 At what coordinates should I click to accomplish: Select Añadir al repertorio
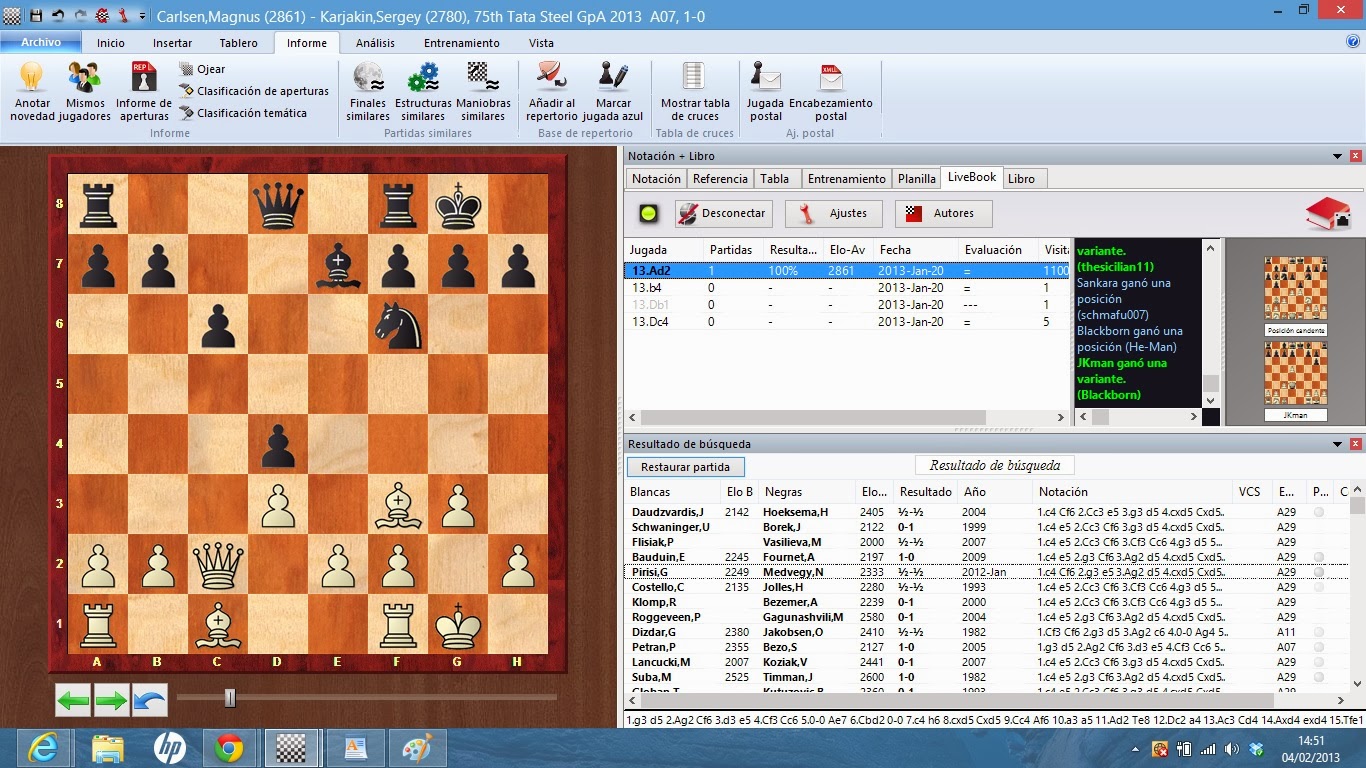[553, 90]
